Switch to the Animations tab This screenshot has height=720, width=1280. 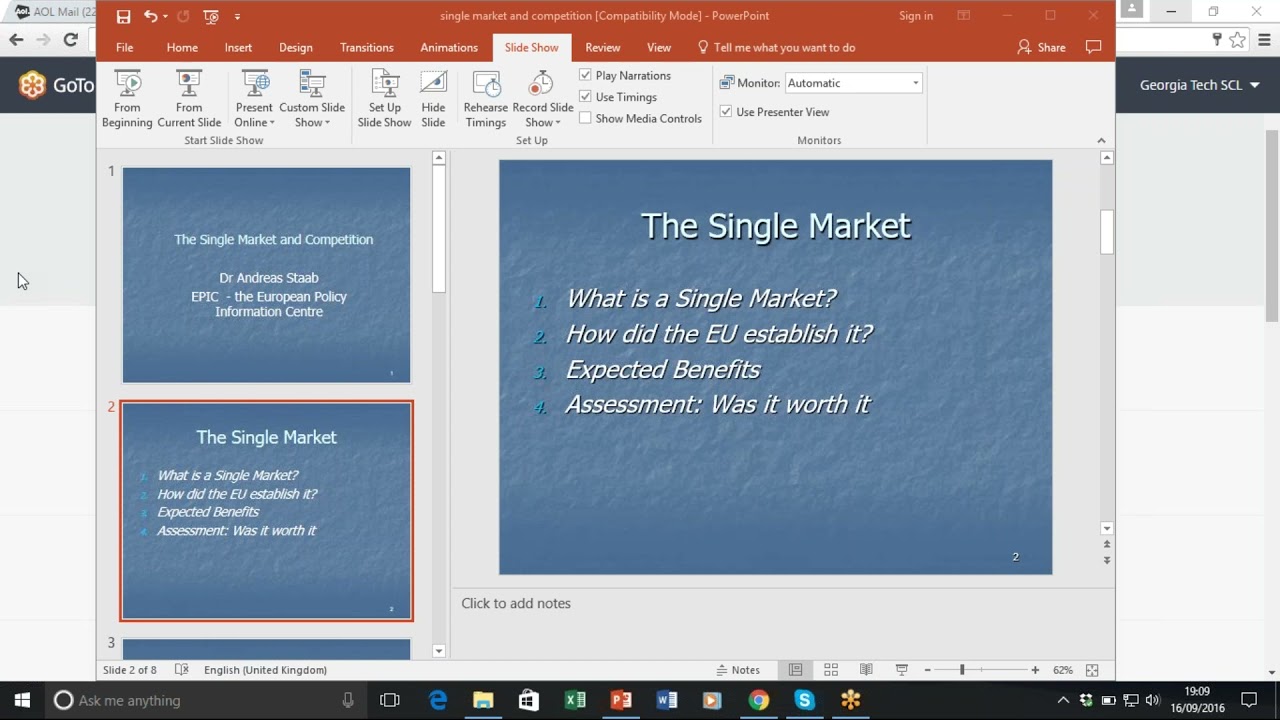(449, 47)
